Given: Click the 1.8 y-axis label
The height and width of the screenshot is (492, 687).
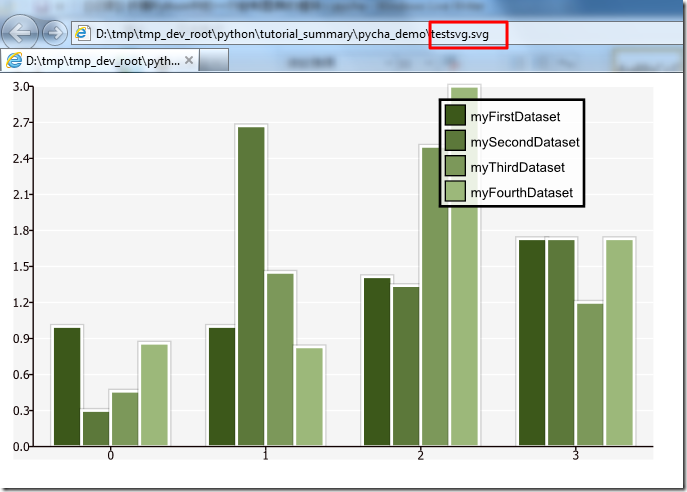Looking at the screenshot, I should (21, 230).
